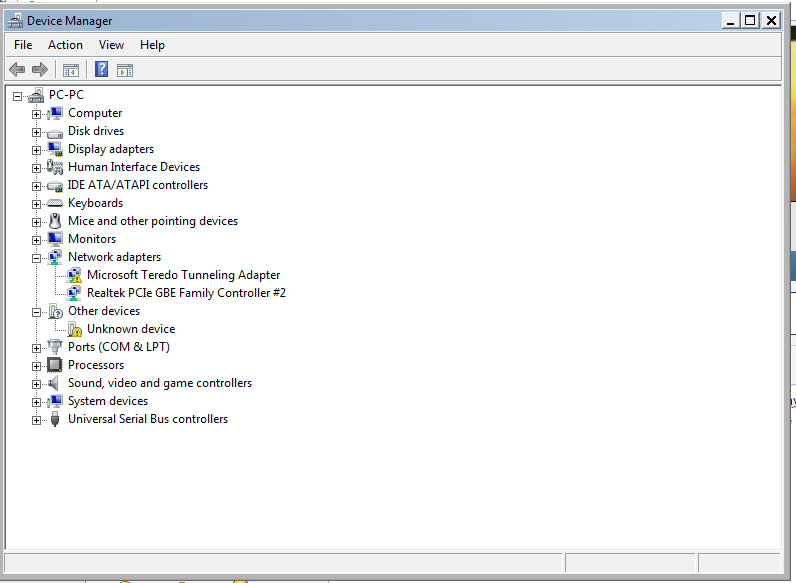Expand the Computer node

click(x=36, y=114)
